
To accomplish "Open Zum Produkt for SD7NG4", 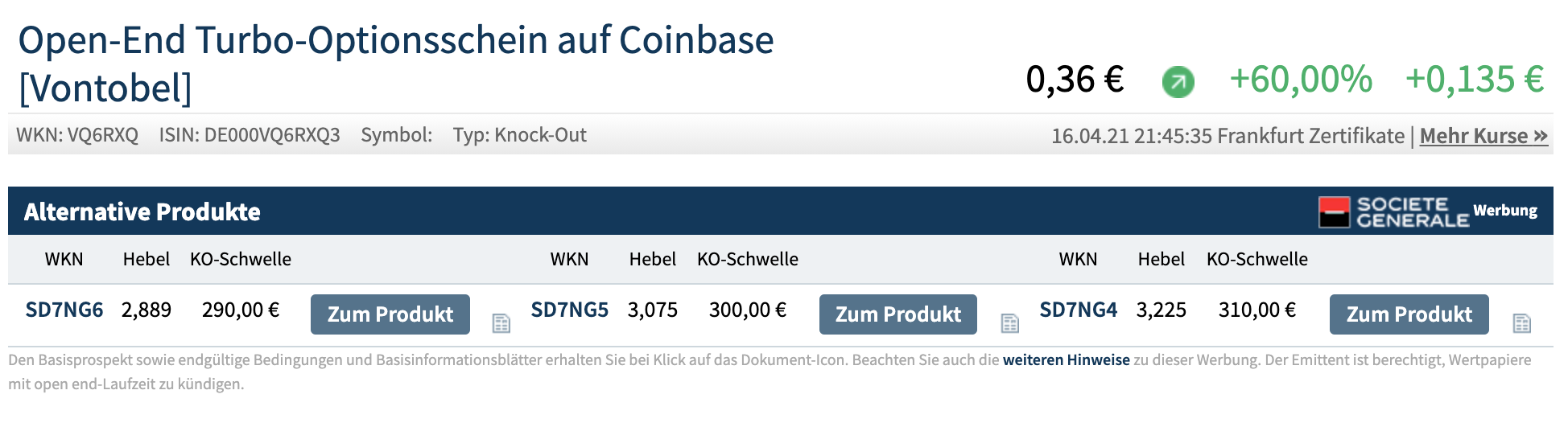I will (1409, 314).
